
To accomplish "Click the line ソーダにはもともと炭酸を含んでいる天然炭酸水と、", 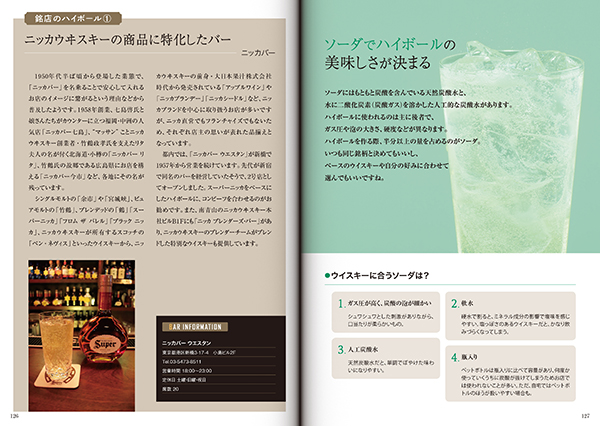I will [396, 93].
